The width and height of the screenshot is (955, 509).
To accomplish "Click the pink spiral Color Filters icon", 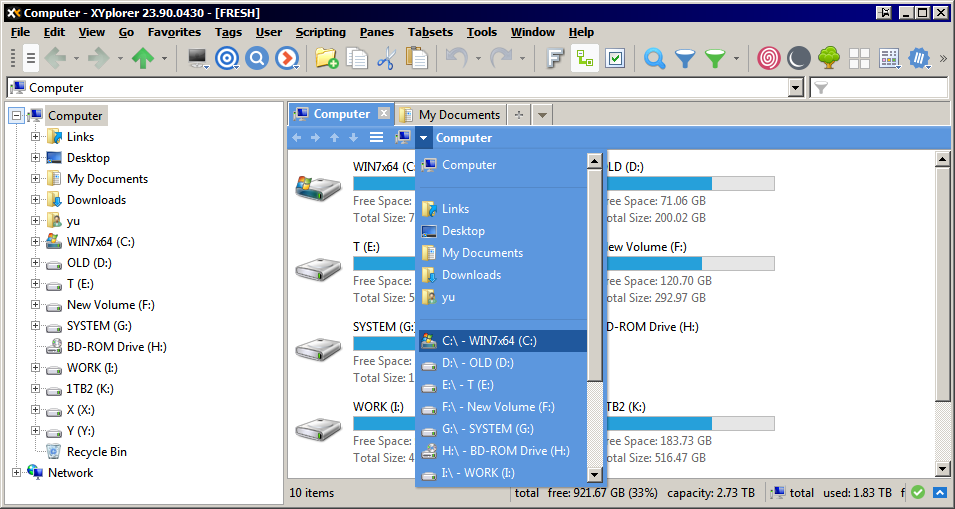I will pyautogui.click(x=769, y=58).
